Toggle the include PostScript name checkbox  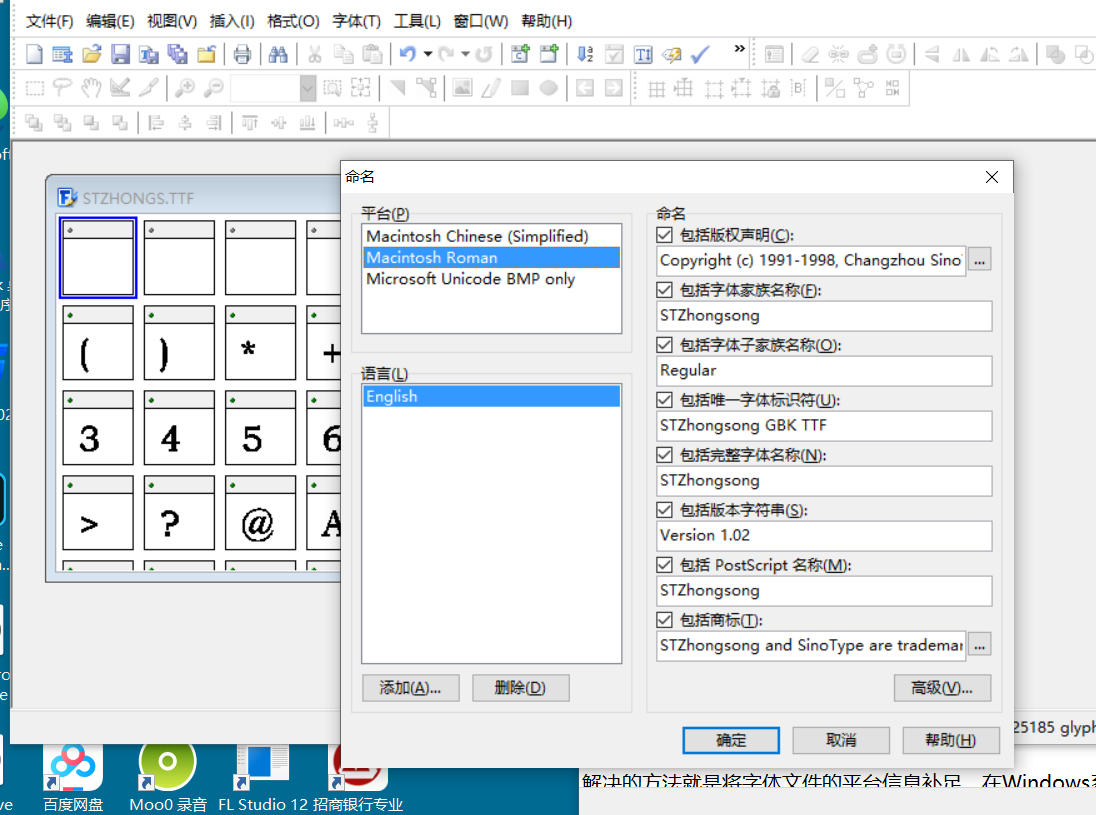pyautogui.click(x=664, y=565)
